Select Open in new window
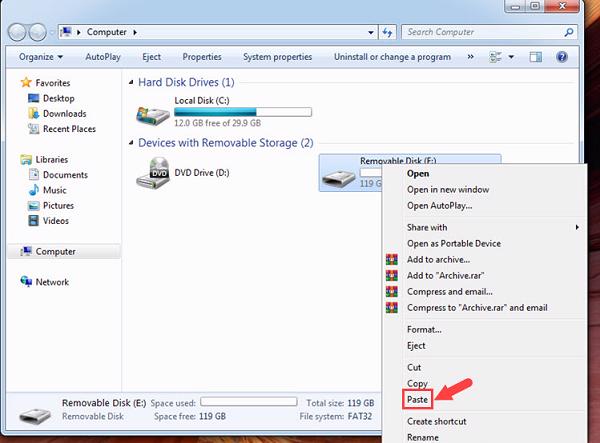The image size is (600, 443). [x=448, y=189]
